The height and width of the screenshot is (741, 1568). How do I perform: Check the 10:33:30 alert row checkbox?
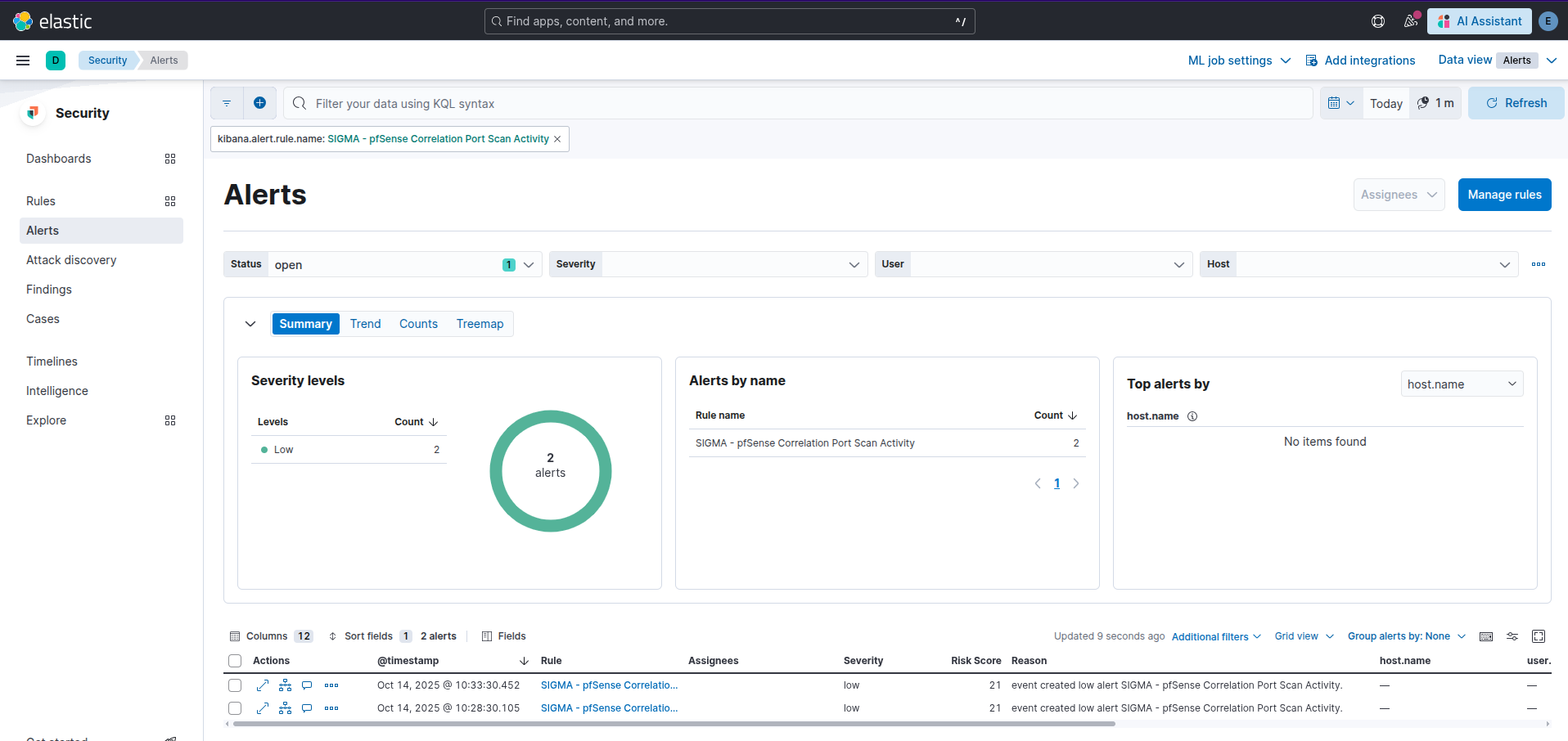pyautogui.click(x=235, y=685)
